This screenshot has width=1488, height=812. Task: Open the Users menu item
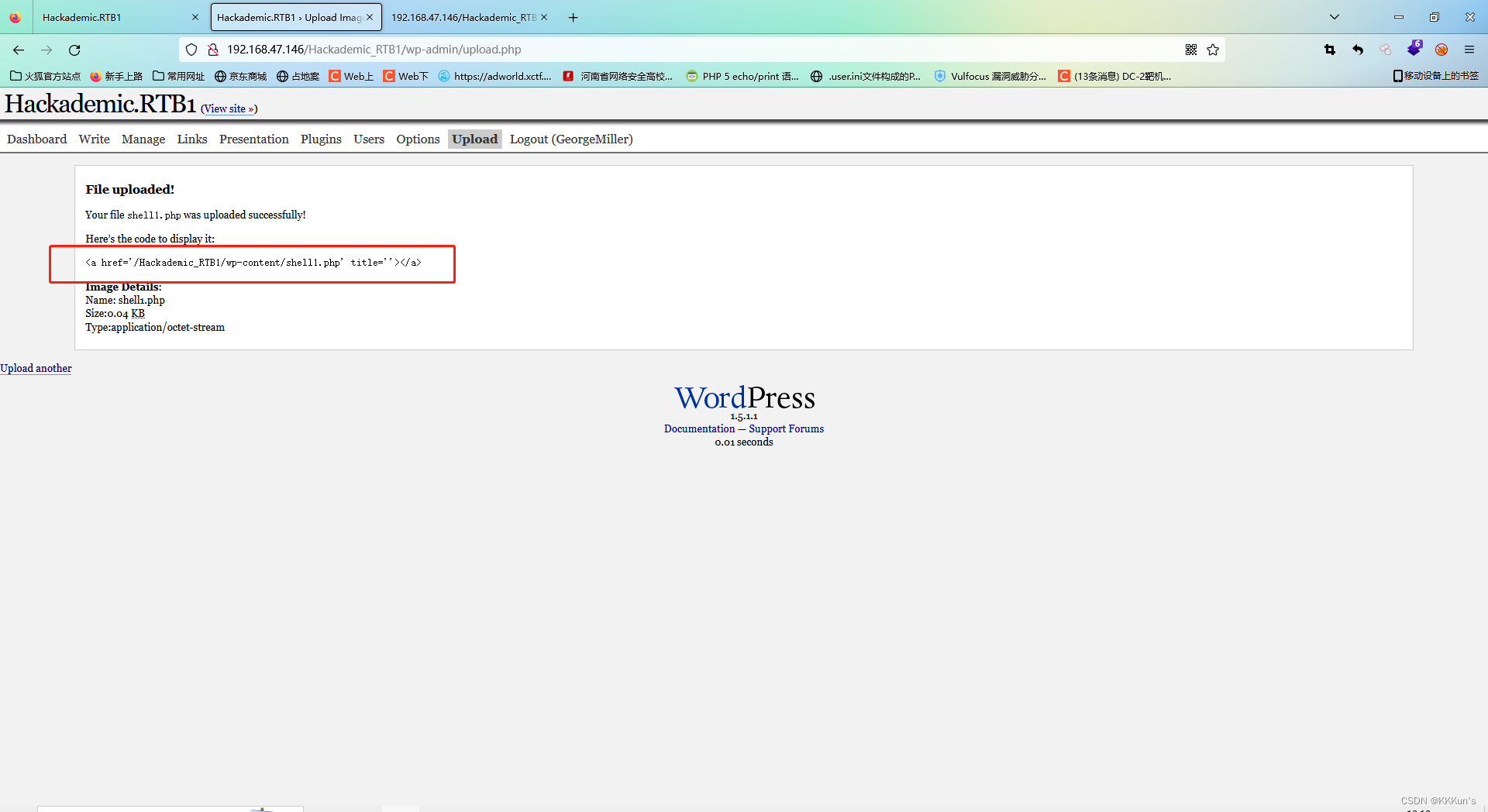369,139
